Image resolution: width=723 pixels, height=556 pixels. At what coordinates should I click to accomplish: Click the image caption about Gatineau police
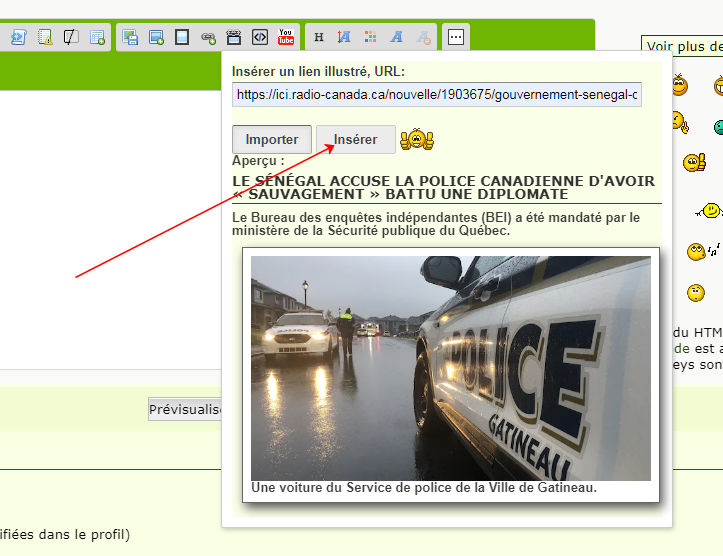coord(424,488)
